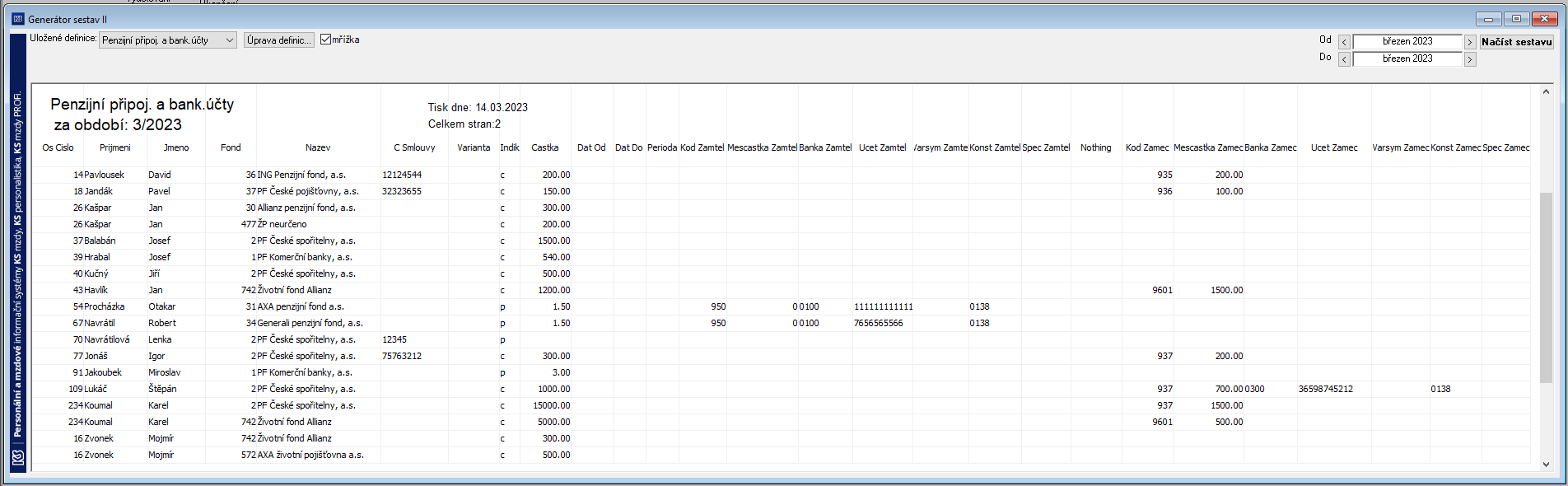Image resolution: width=1568 pixels, height=486 pixels.
Task: Toggle the mřížka checkbox
Action: pos(326,40)
